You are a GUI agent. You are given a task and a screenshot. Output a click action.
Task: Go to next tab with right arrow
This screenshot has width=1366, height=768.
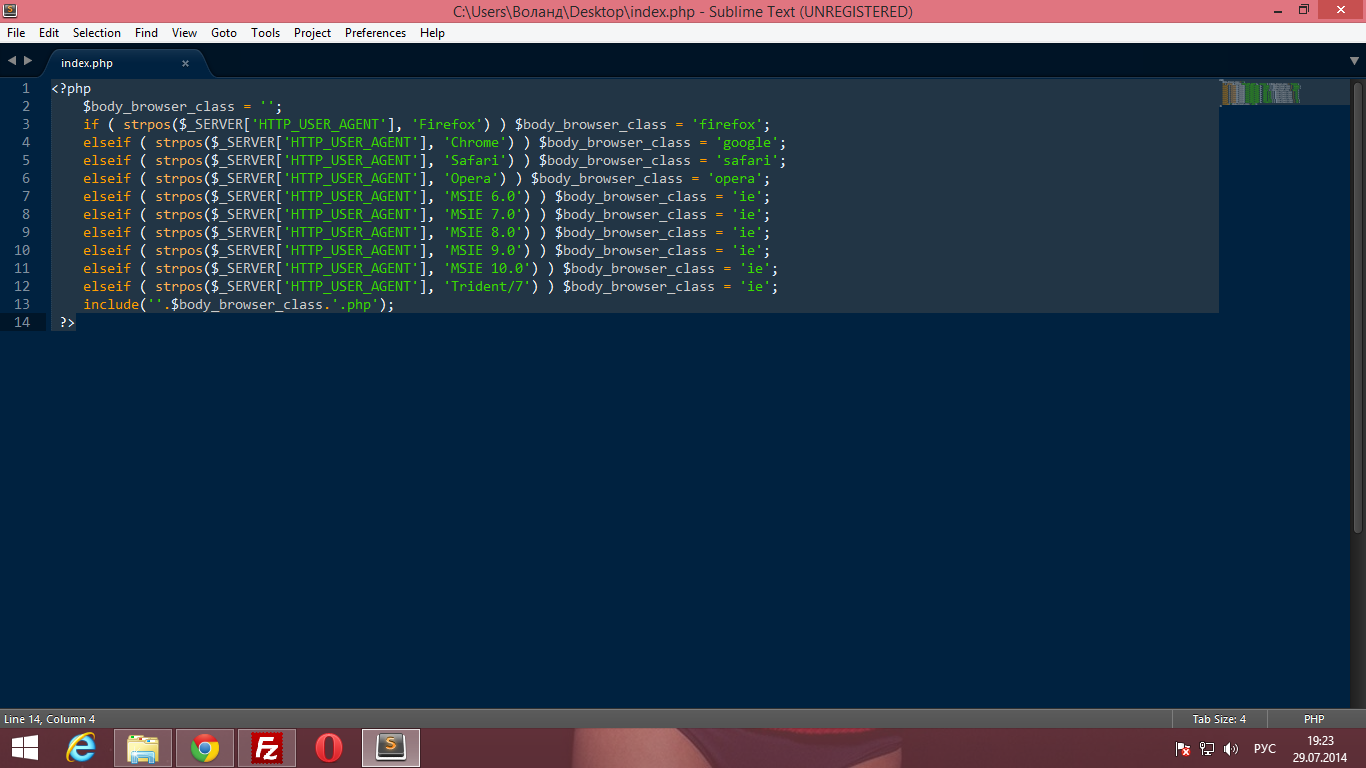pos(28,61)
